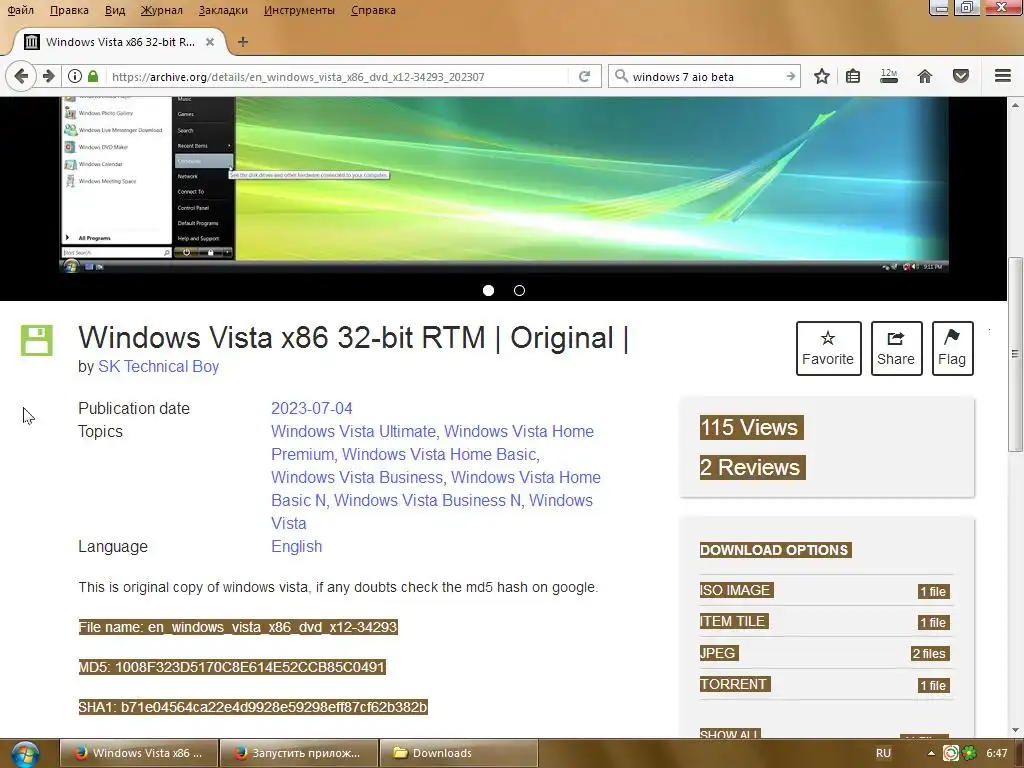
Task: Open a new tab with the plus button
Action: [243, 42]
